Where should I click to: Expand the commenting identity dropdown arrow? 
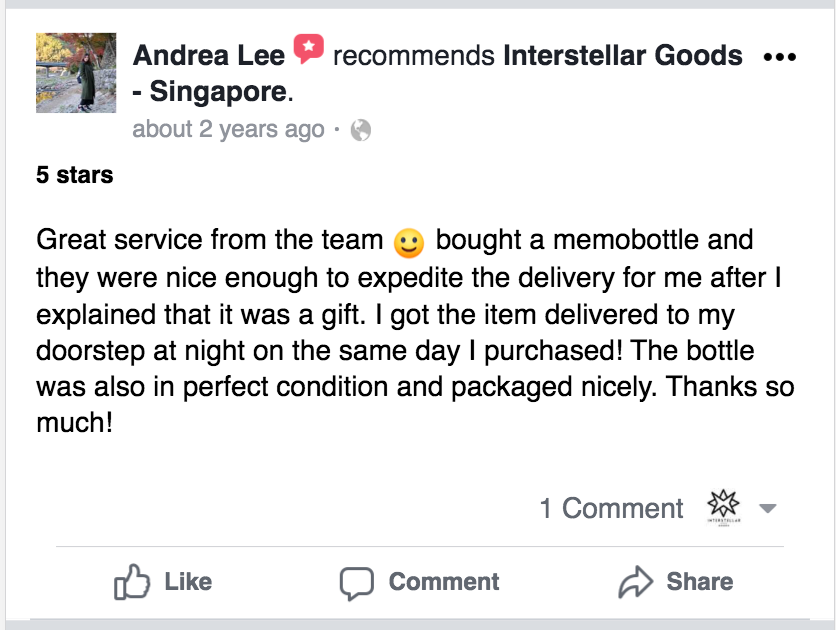[x=768, y=508]
